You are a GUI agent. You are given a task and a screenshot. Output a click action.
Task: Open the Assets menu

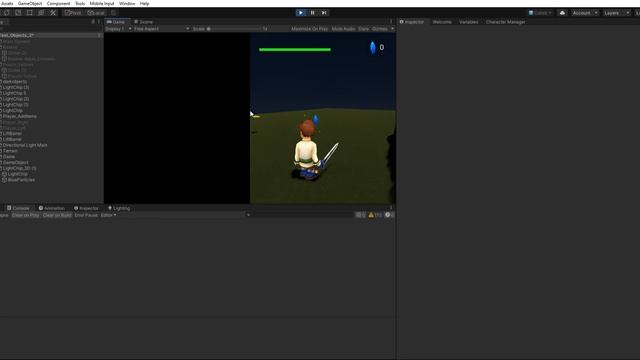[x=7, y=3]
